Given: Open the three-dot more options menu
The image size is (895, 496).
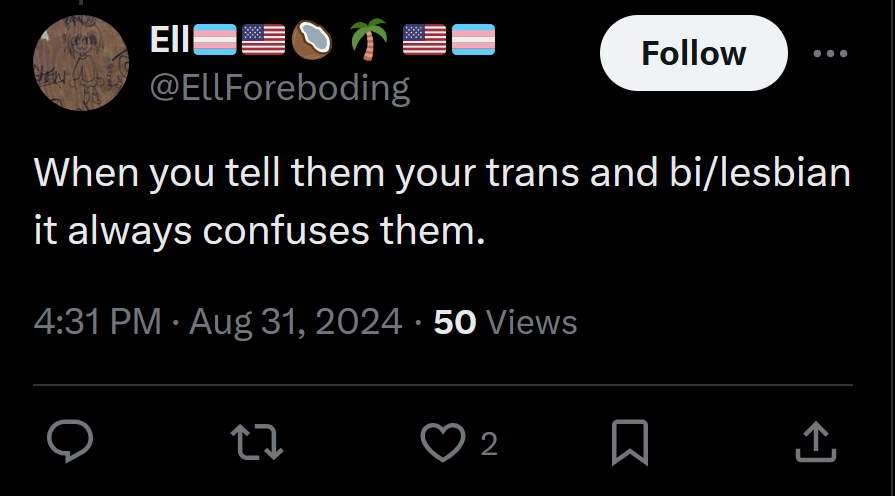Looking at the screenshot, I should click(x=830, y=54).
